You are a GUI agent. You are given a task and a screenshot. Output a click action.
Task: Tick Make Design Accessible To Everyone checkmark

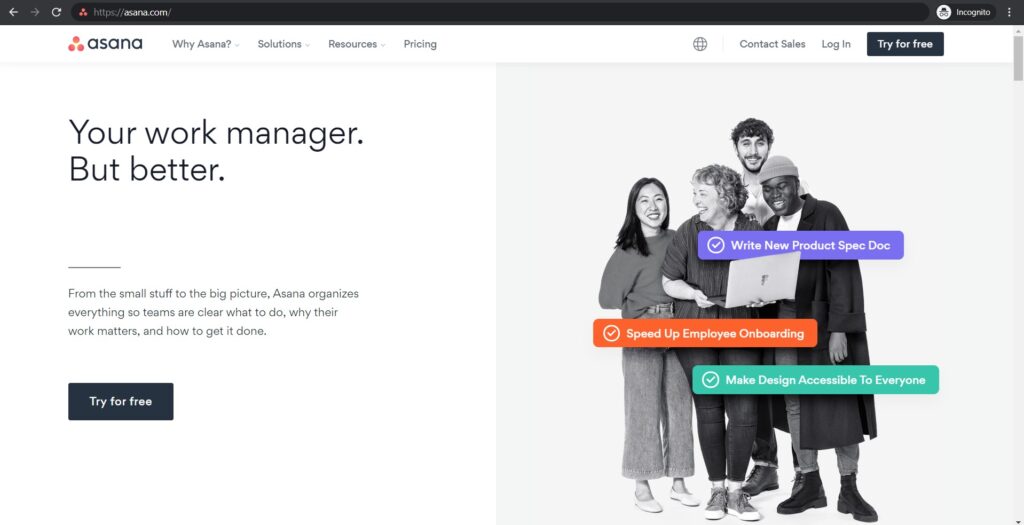710,380
